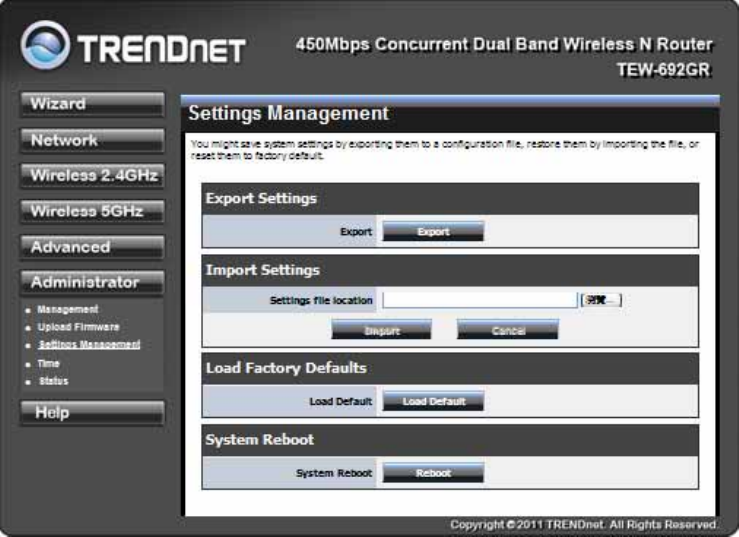Click the Cancel button

(x=508, y=330)
